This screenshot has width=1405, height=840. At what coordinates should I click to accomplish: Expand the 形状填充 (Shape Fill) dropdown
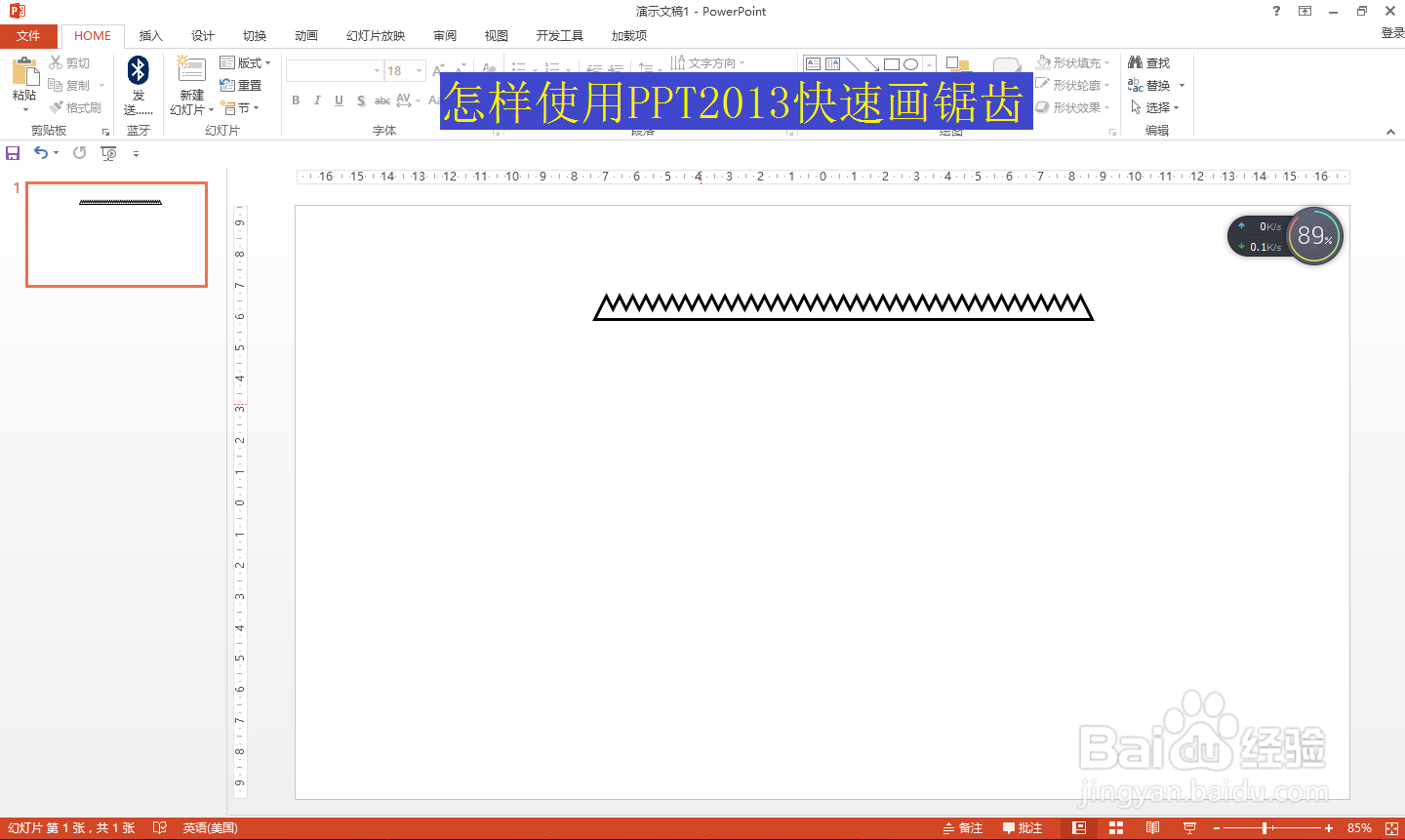(x=1106, y=61)
